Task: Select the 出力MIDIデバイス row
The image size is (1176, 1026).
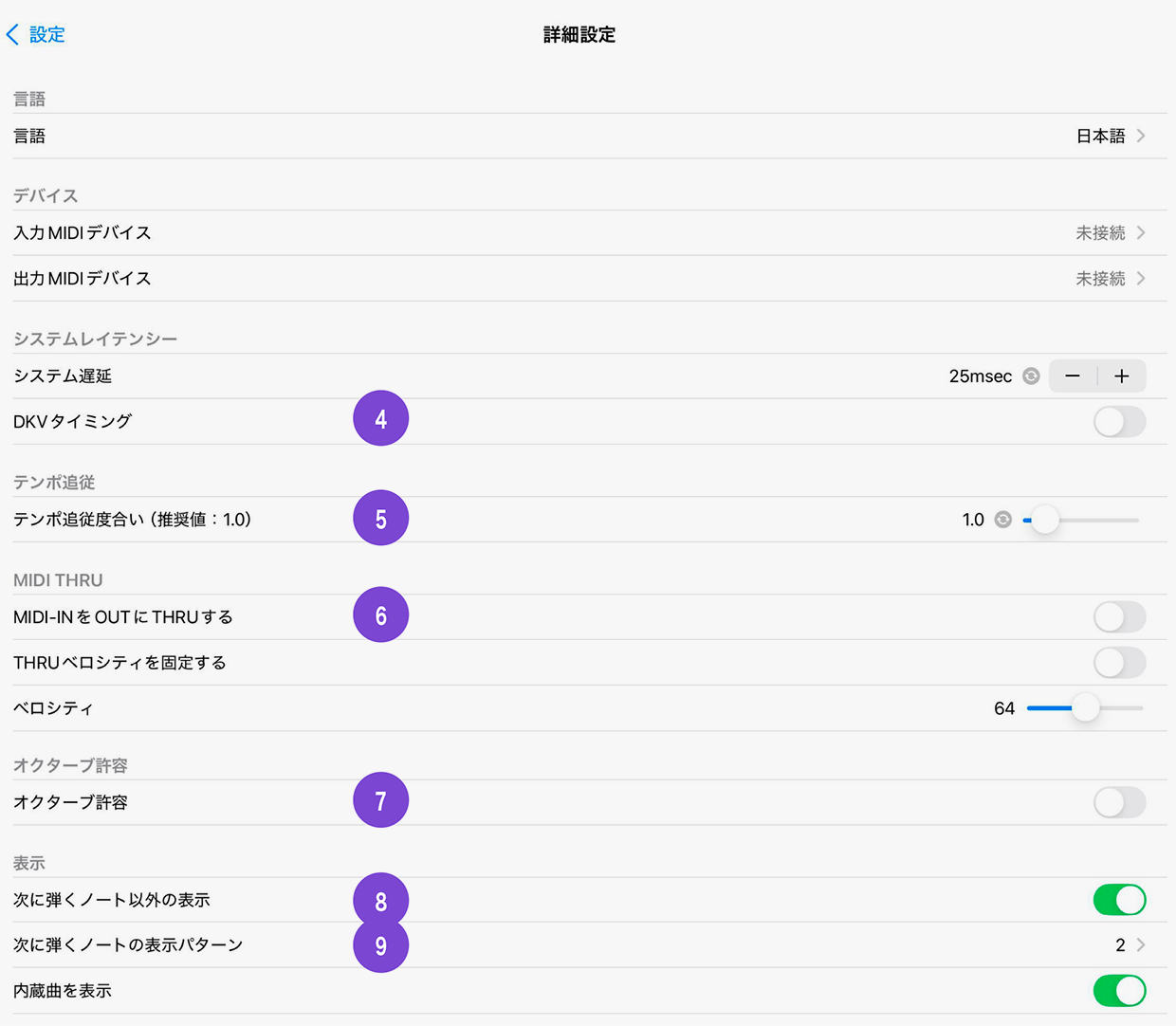Action: [x=588, y=278]
